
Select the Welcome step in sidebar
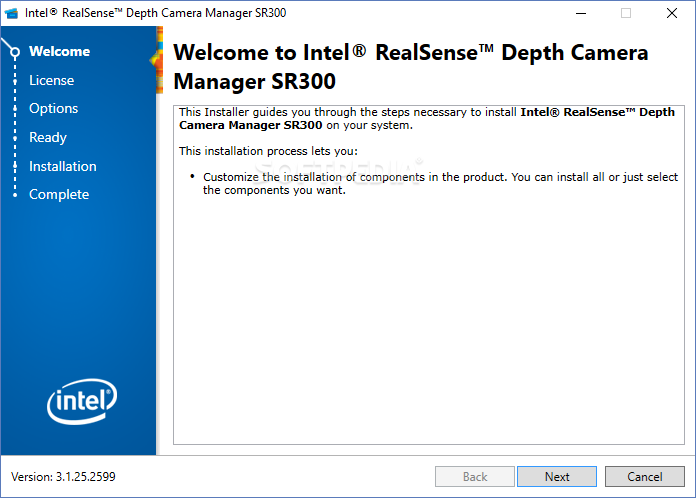(59, 51)
